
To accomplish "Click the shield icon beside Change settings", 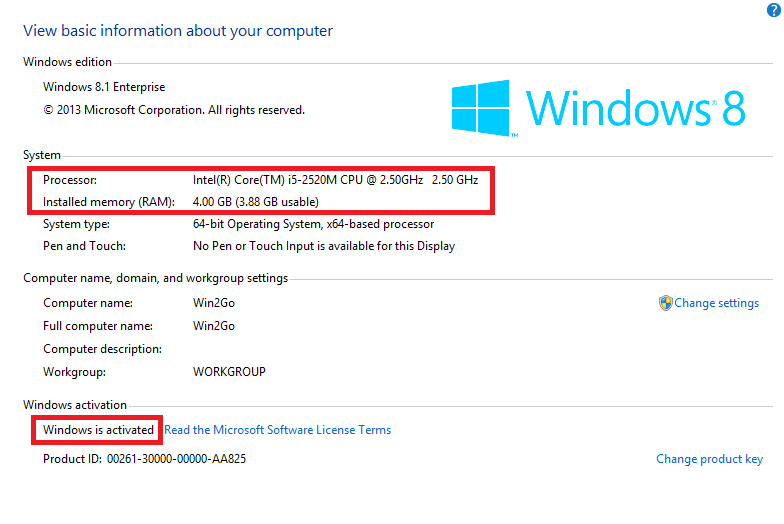I will [666, 303].
